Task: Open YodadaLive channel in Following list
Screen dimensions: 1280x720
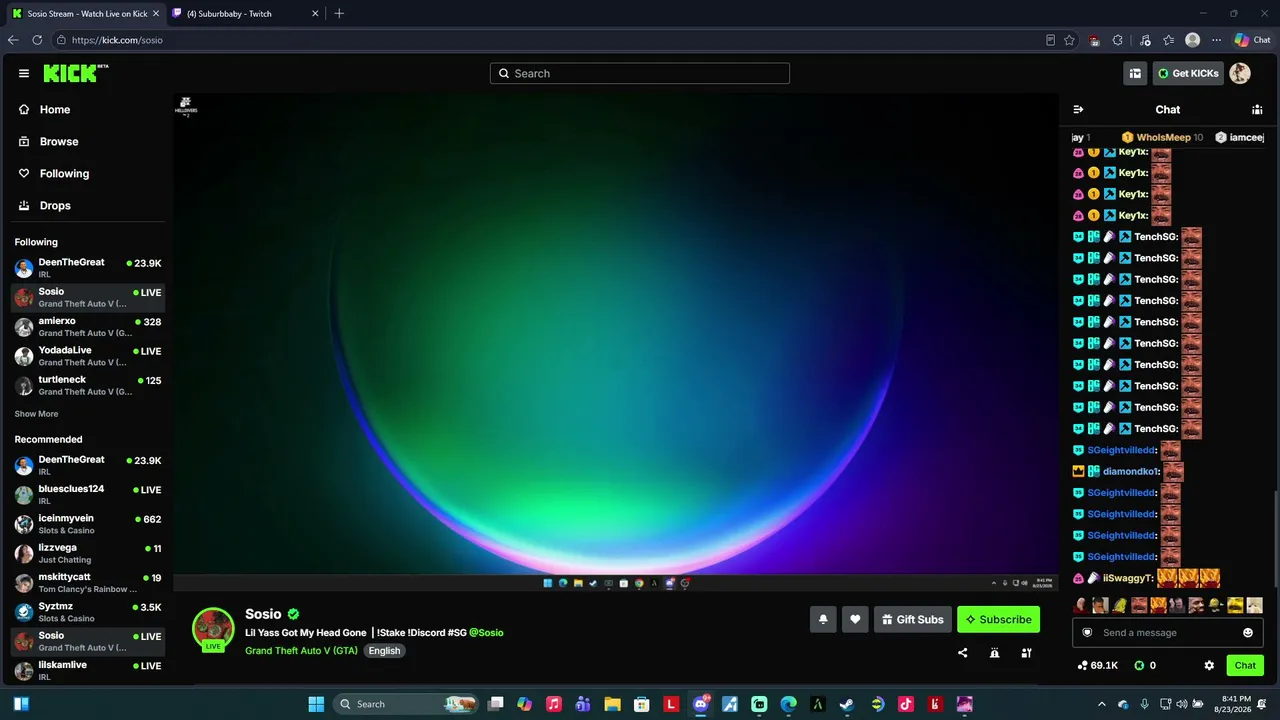Action: click(x=88, y=356)
